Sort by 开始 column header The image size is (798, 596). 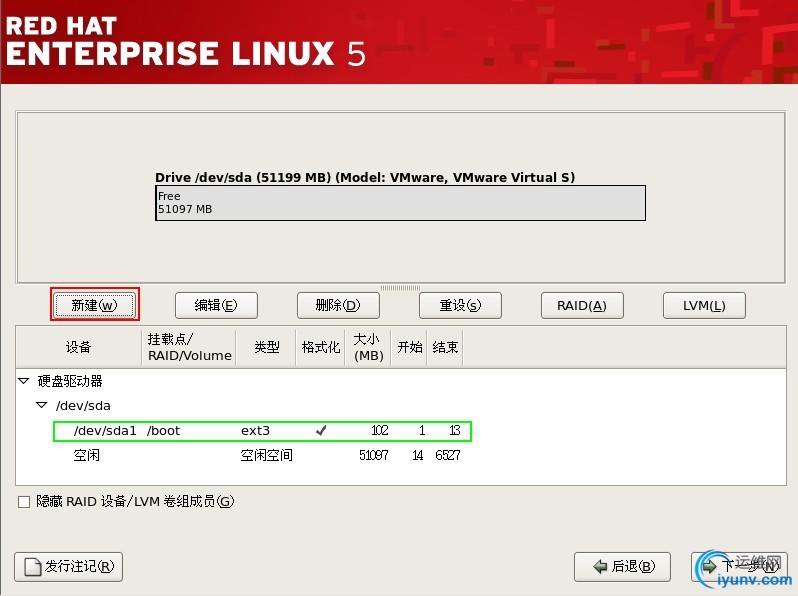click(409, 347)
